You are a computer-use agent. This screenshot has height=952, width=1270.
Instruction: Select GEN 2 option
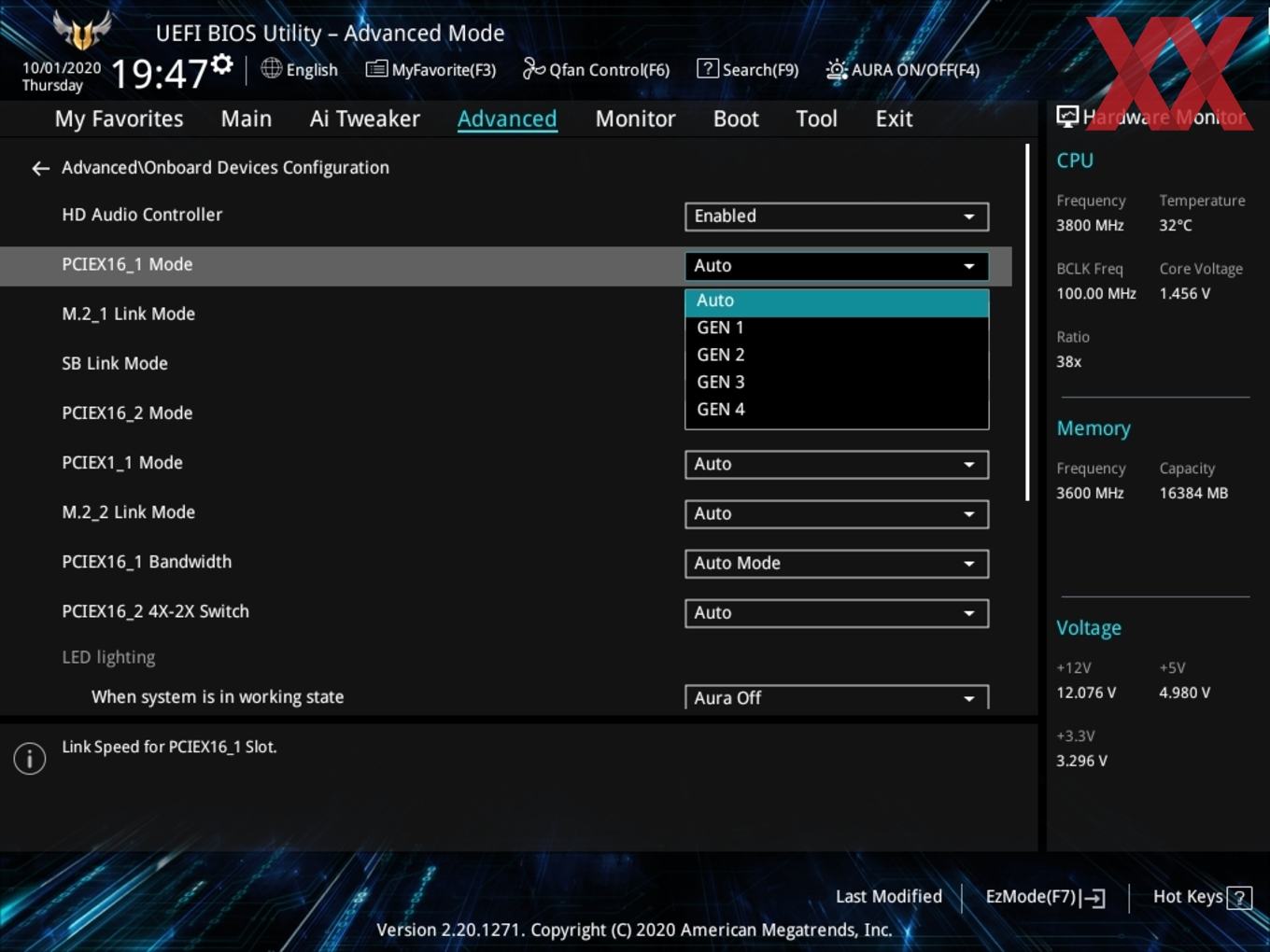click(837, 356)
